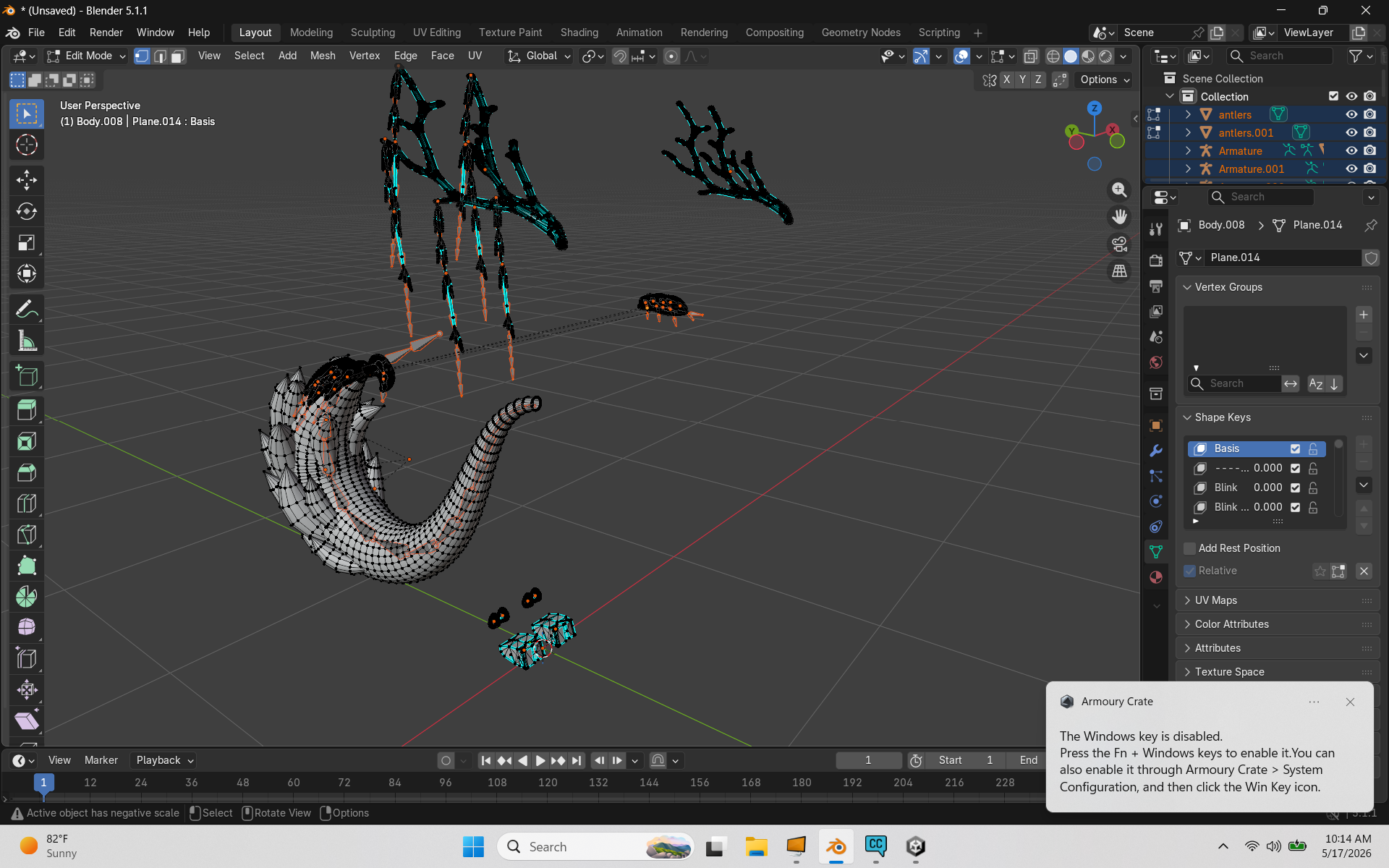This screenshot has height=868, width=1389.
Task: Expand the Armature tree item
Action: (1188, 150)
